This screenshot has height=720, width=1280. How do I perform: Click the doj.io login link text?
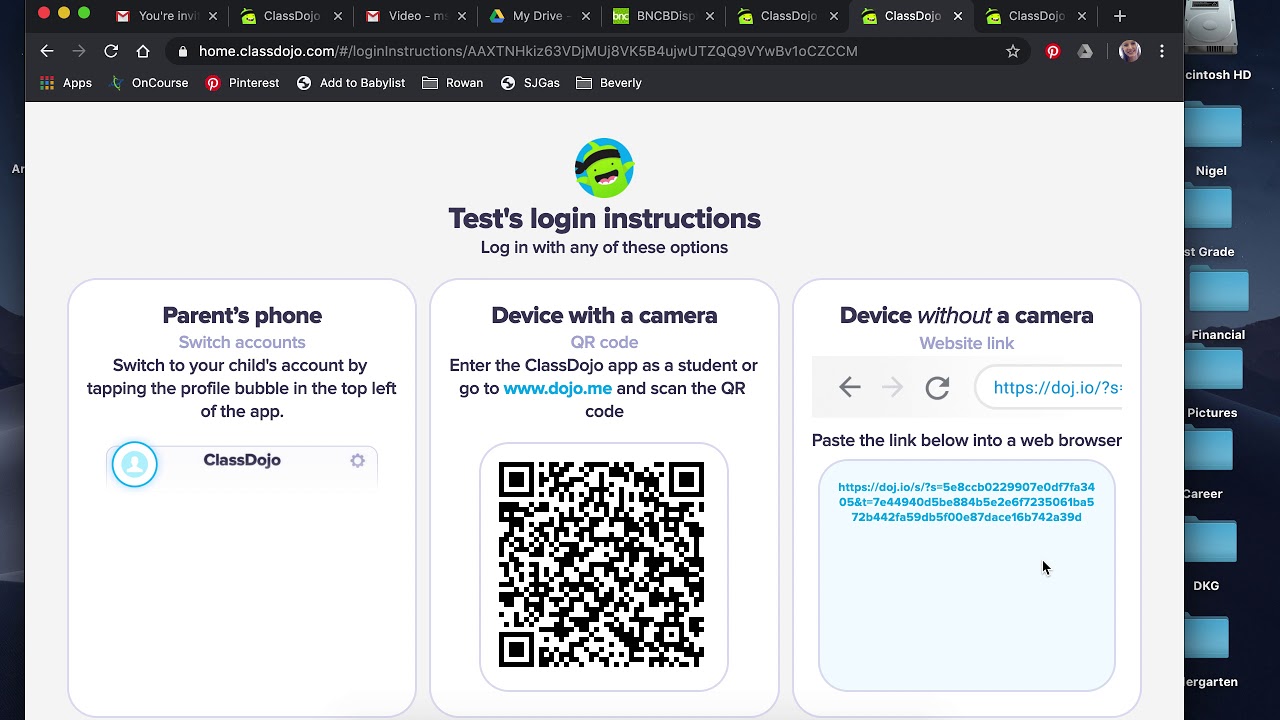(966, 502)
